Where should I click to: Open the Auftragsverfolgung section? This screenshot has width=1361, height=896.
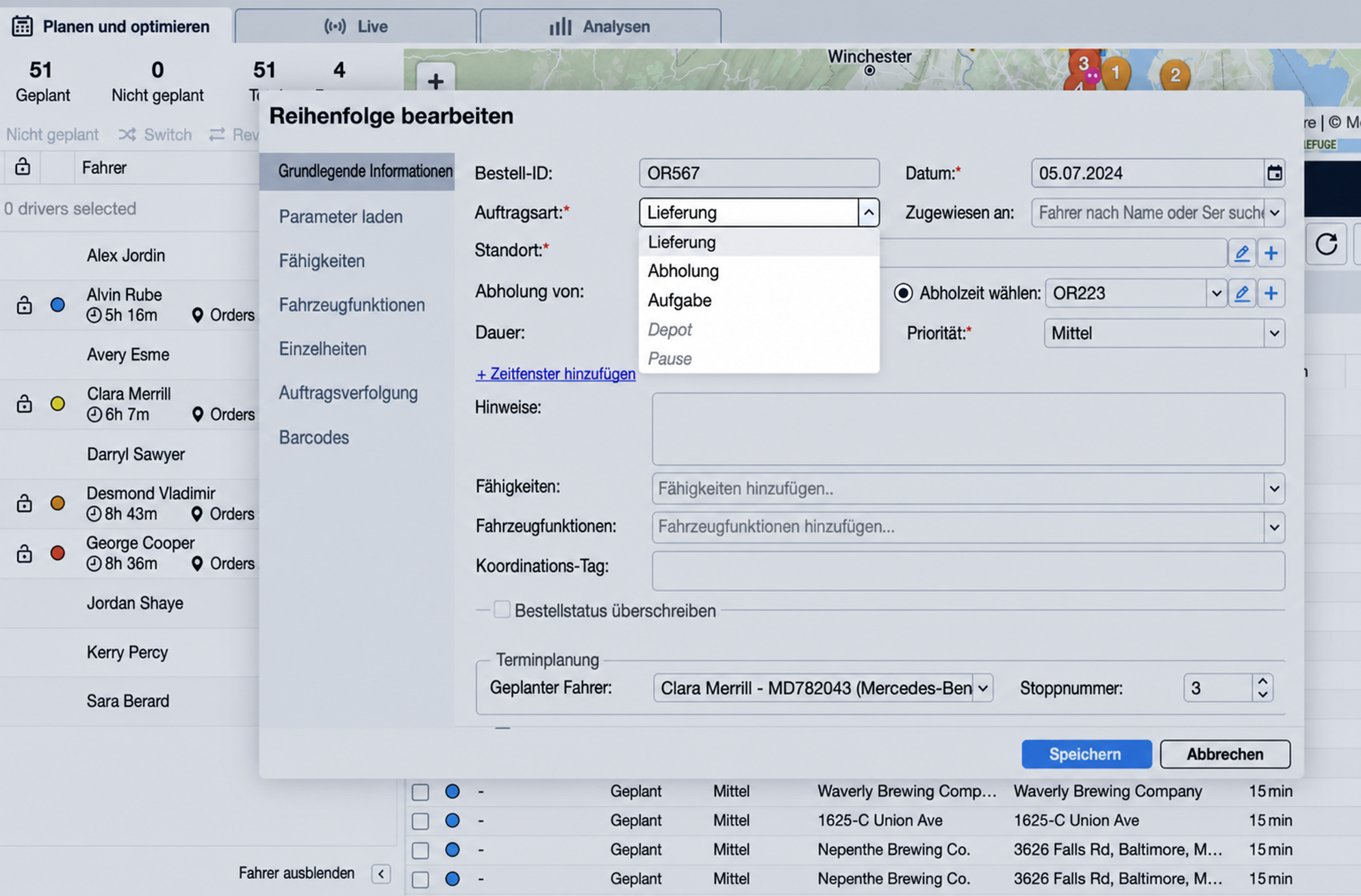tap(348, 393)
